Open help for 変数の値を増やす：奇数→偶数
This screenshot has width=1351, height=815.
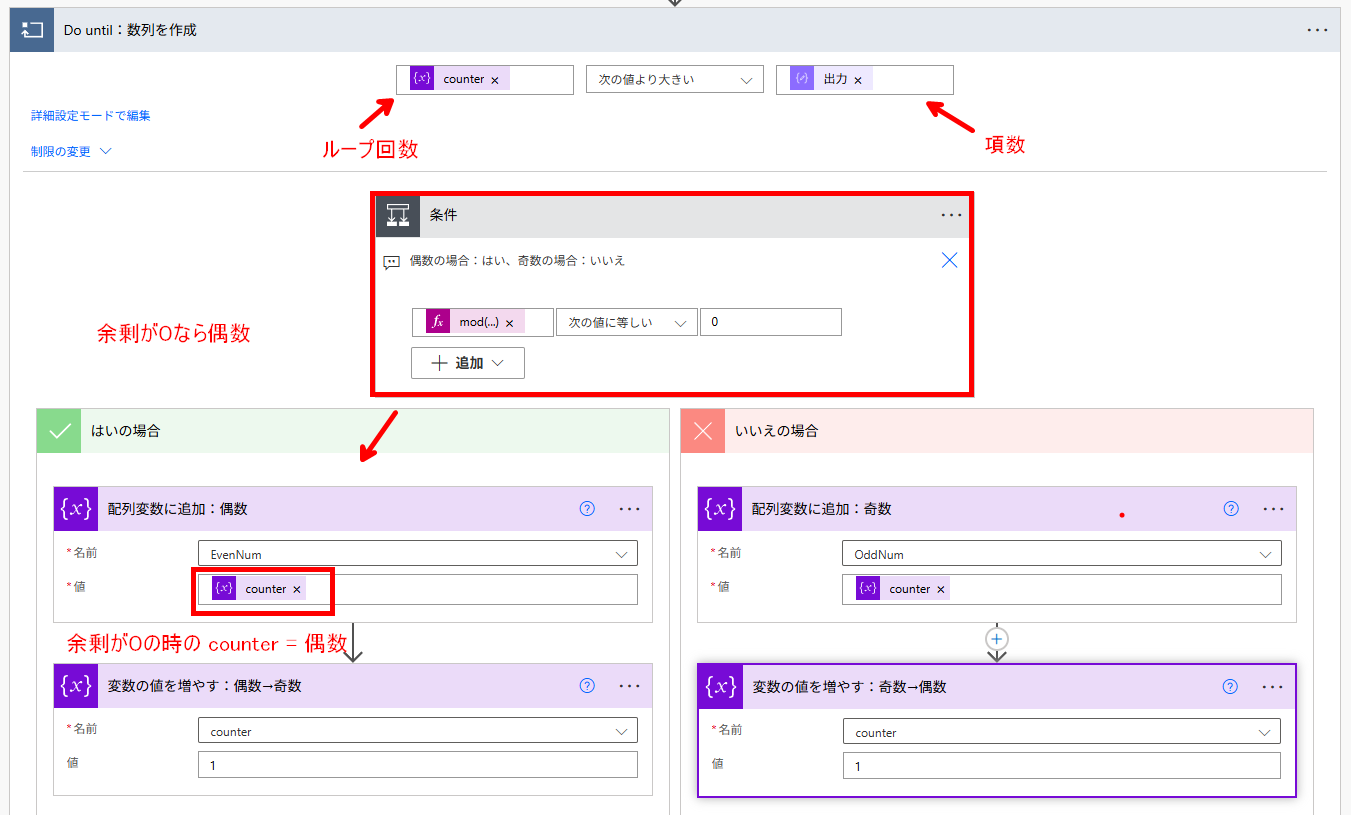pos(1231,687)
